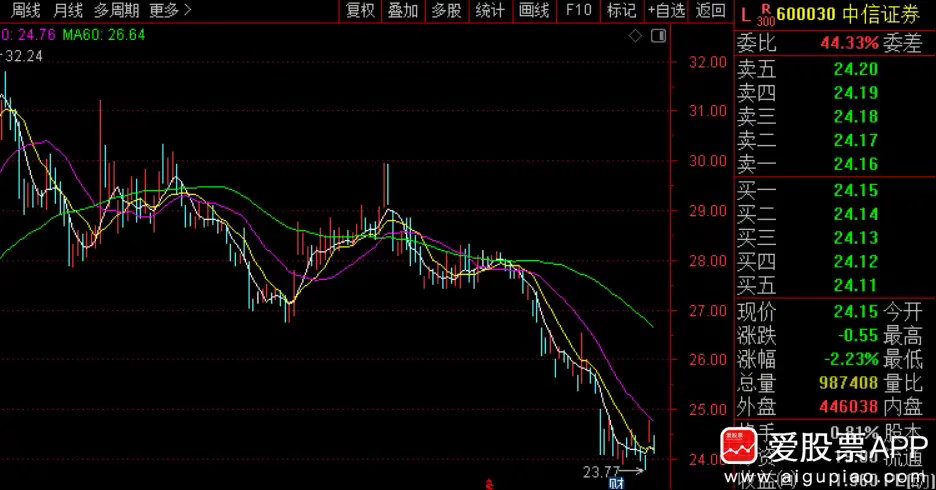The width and height of the screenshot is (936, 490).
Task: Switch to weekly chart 周线
Action: [x=26, y=10]
